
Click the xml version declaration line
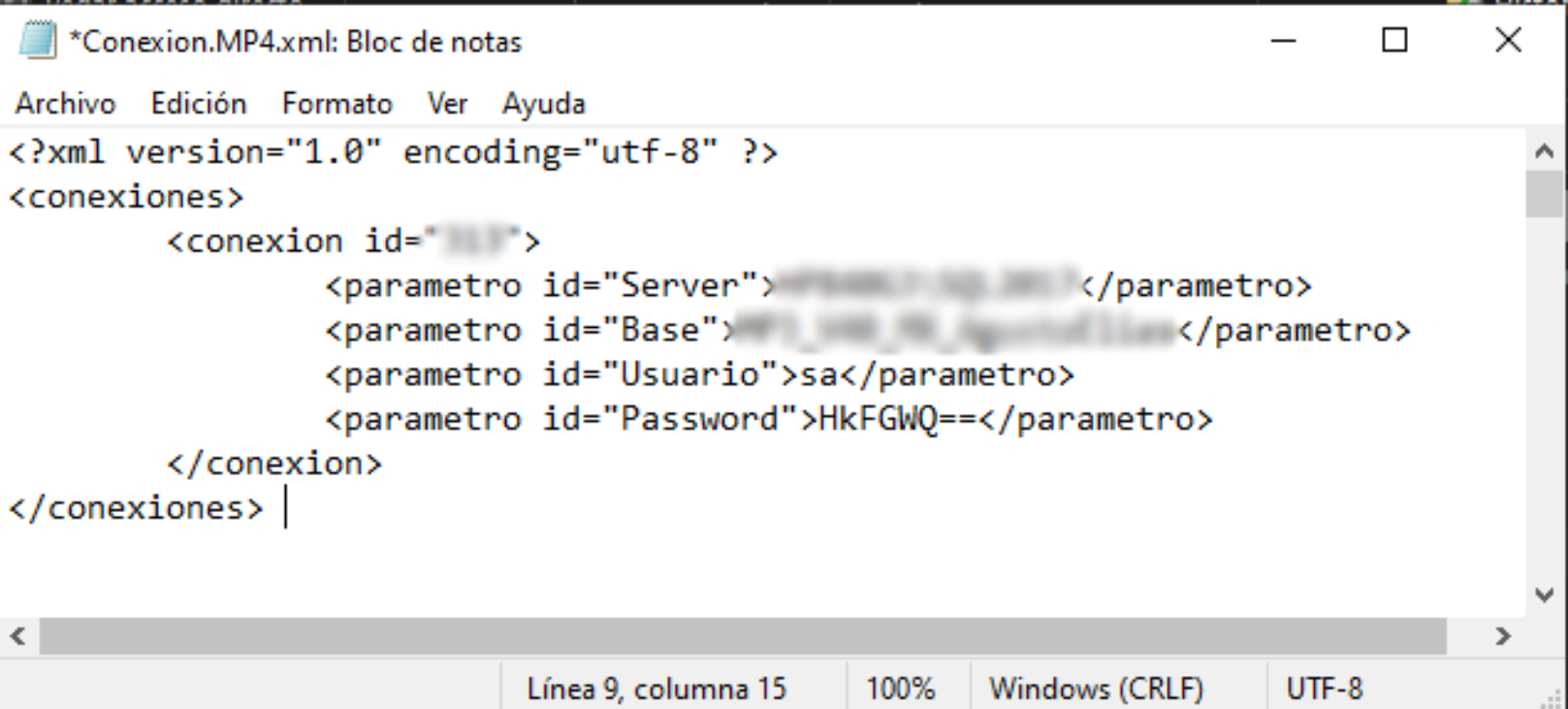coord(393,152)
